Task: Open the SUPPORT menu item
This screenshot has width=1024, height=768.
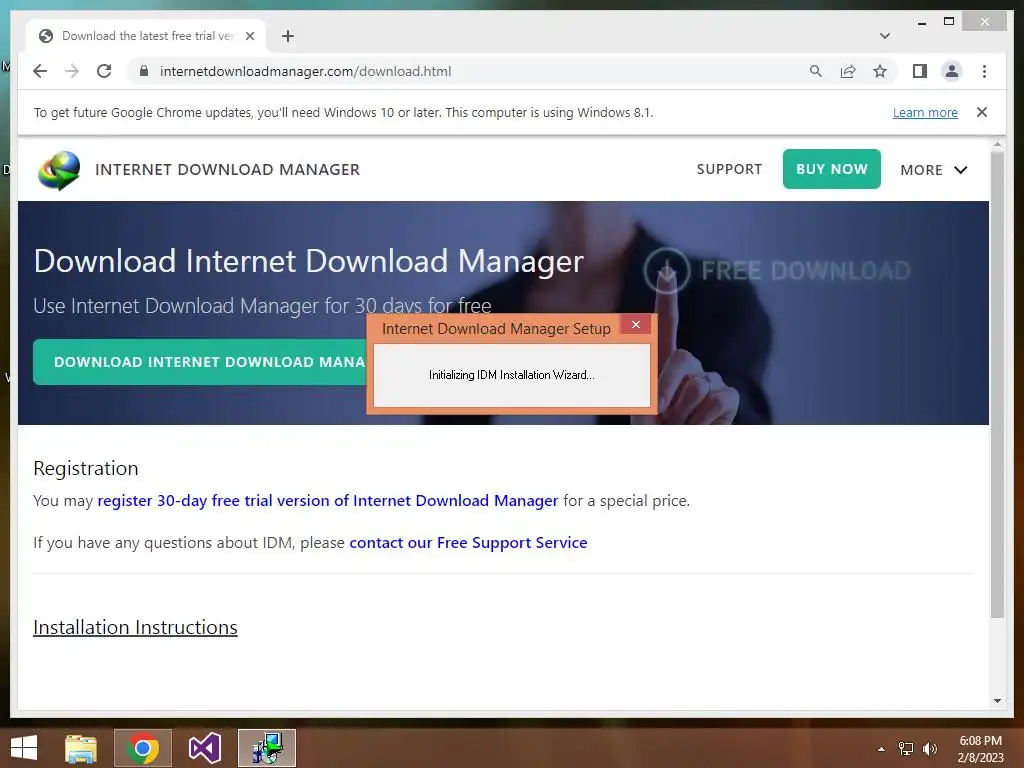Action: tap(729, 169)
